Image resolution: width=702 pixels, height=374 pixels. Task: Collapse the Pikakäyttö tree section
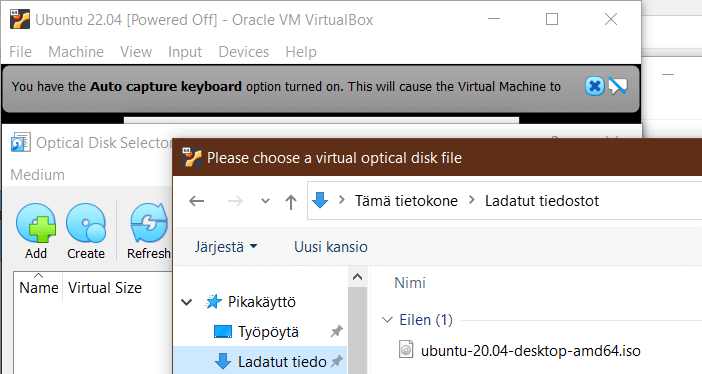coord(187,302)
